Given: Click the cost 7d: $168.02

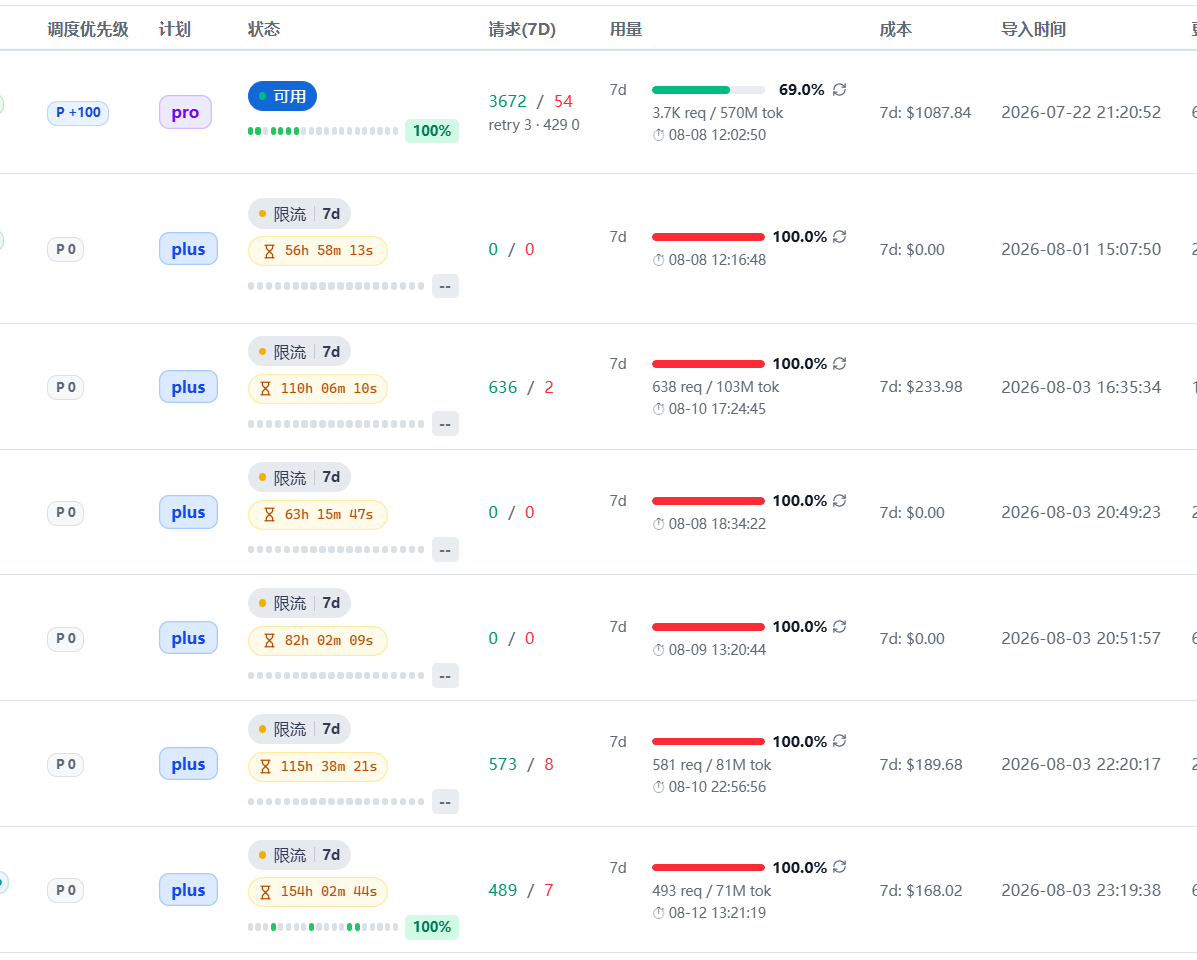Looking at the screenshot, I should [x=921, y=891].
